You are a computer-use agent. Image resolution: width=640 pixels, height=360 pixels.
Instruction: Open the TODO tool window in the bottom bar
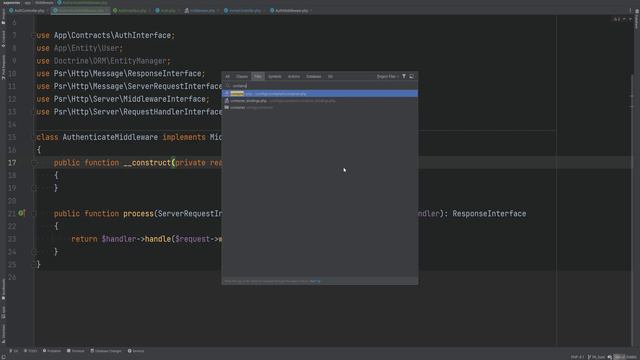pyautogui.click(x=31, y=351)
